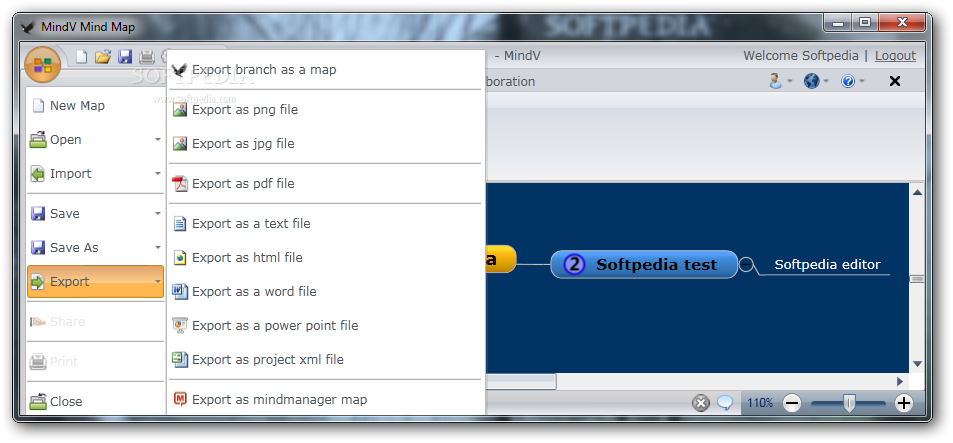Click the zoom in plus button
This screenshot has height=443, width=953.
coord(904,402)
